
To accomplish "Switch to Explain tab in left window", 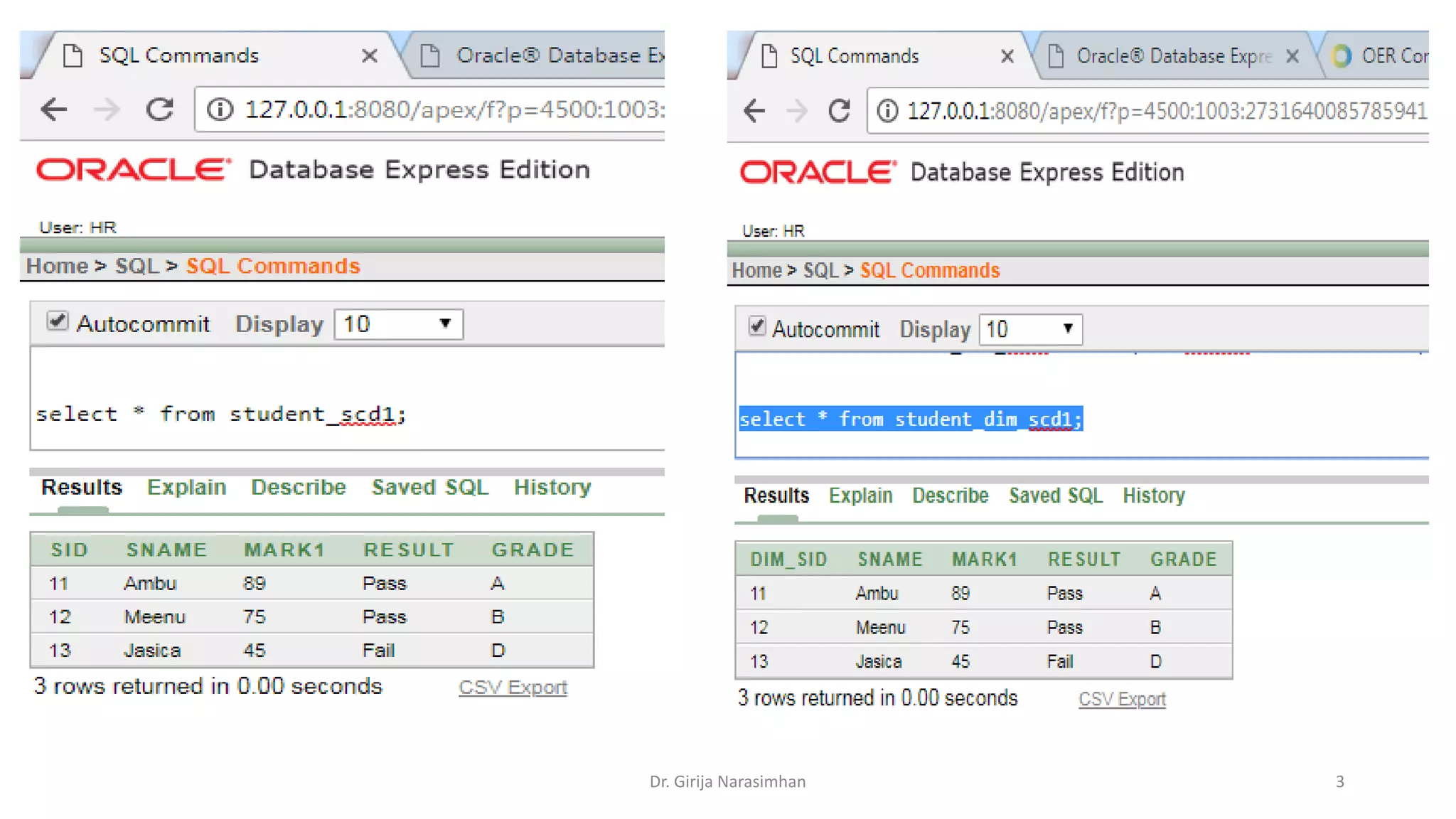I will click(186, 487).
